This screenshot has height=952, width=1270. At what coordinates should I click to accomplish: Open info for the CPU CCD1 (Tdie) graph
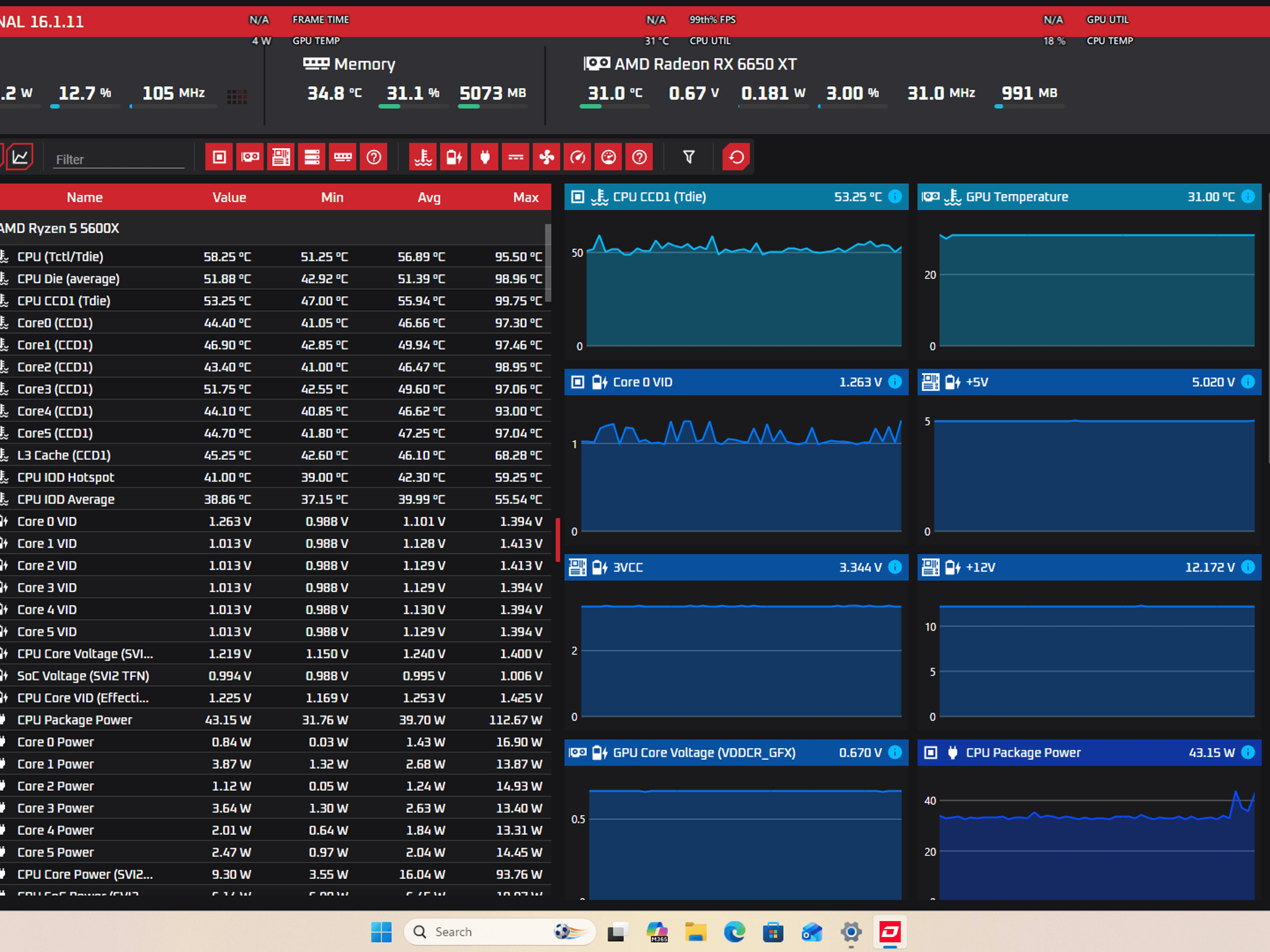click(895, 196)
